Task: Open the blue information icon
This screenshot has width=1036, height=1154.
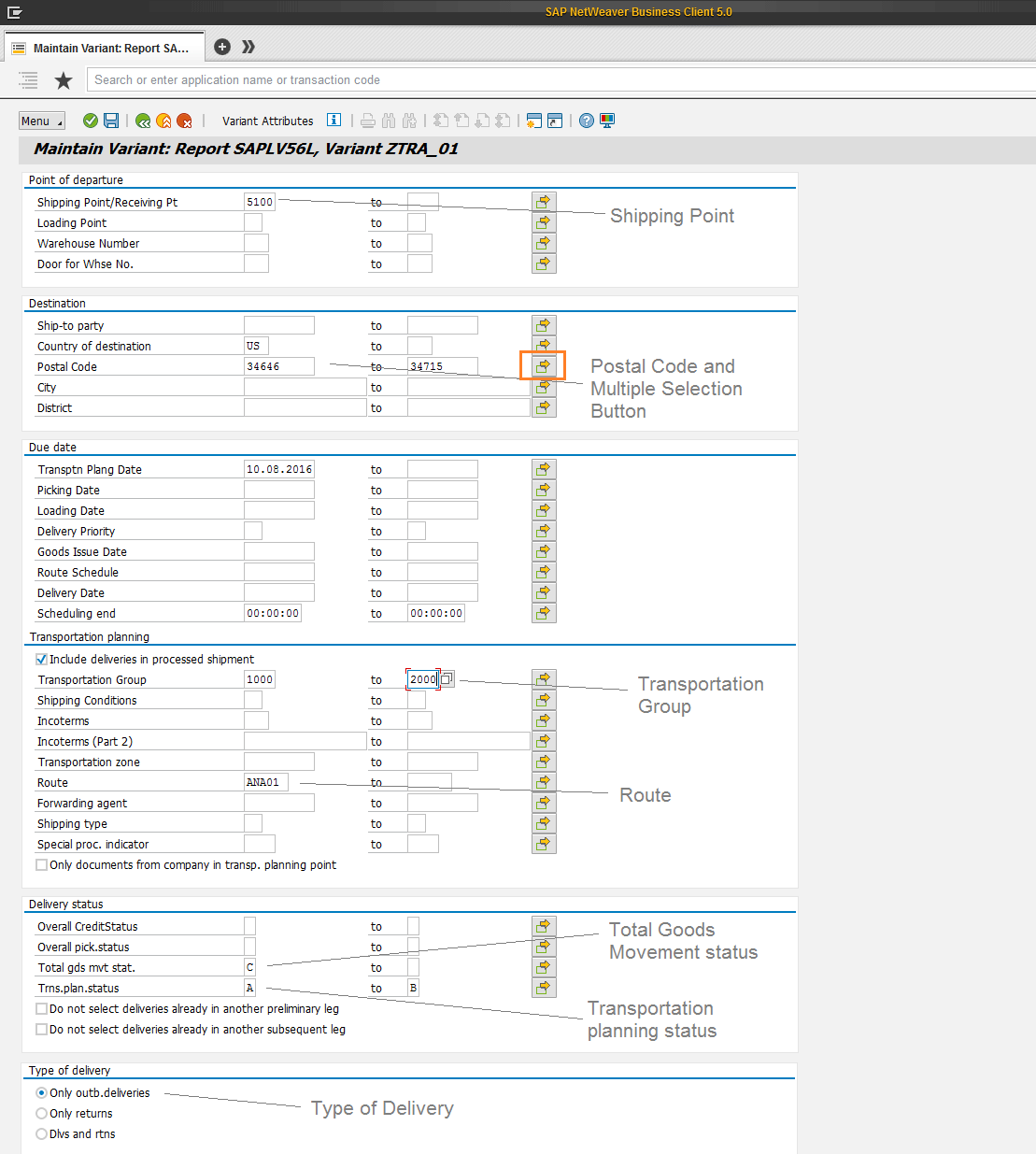Action: (334, 120)
